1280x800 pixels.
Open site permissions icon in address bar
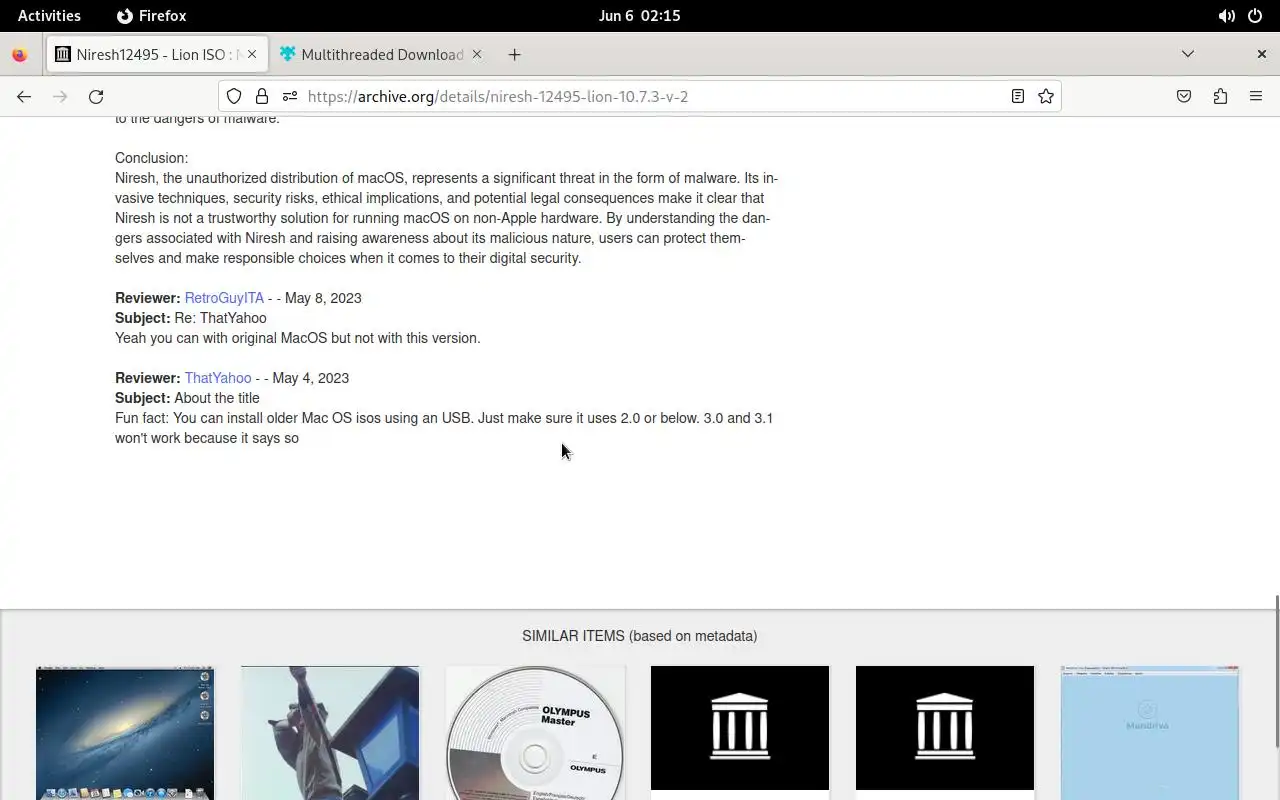290,96
